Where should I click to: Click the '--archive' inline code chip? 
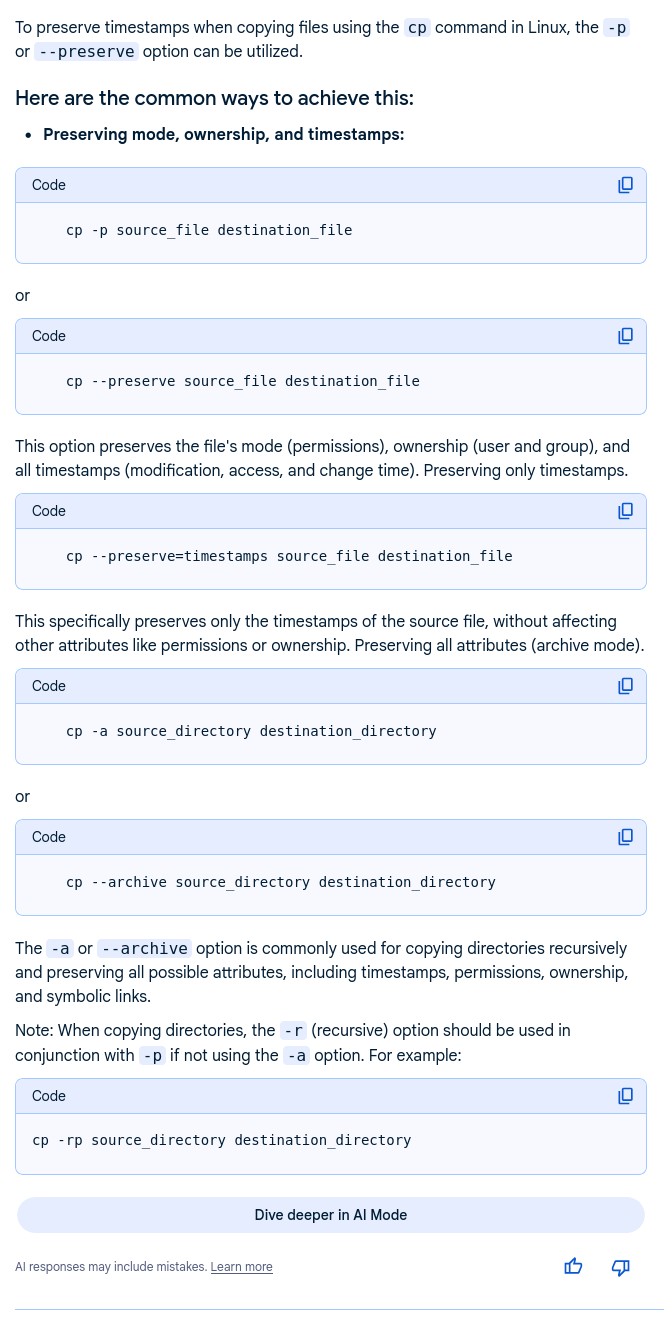[144, 948]
